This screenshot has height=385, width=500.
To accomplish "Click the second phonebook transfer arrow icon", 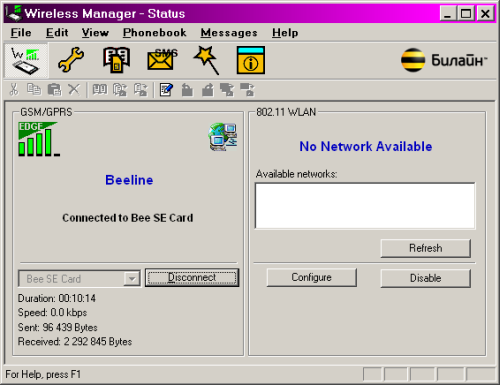I will tap(141, 90).
